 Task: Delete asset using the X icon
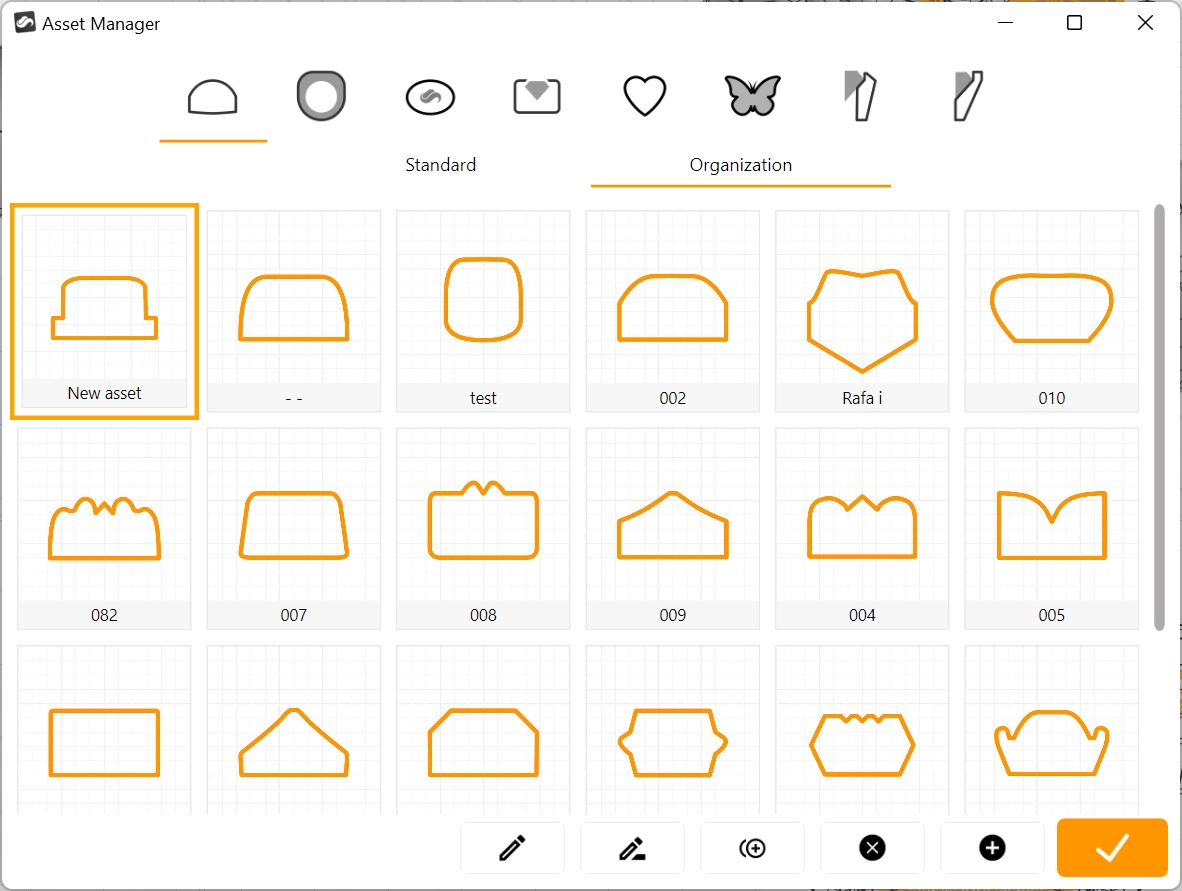point(872,848)
